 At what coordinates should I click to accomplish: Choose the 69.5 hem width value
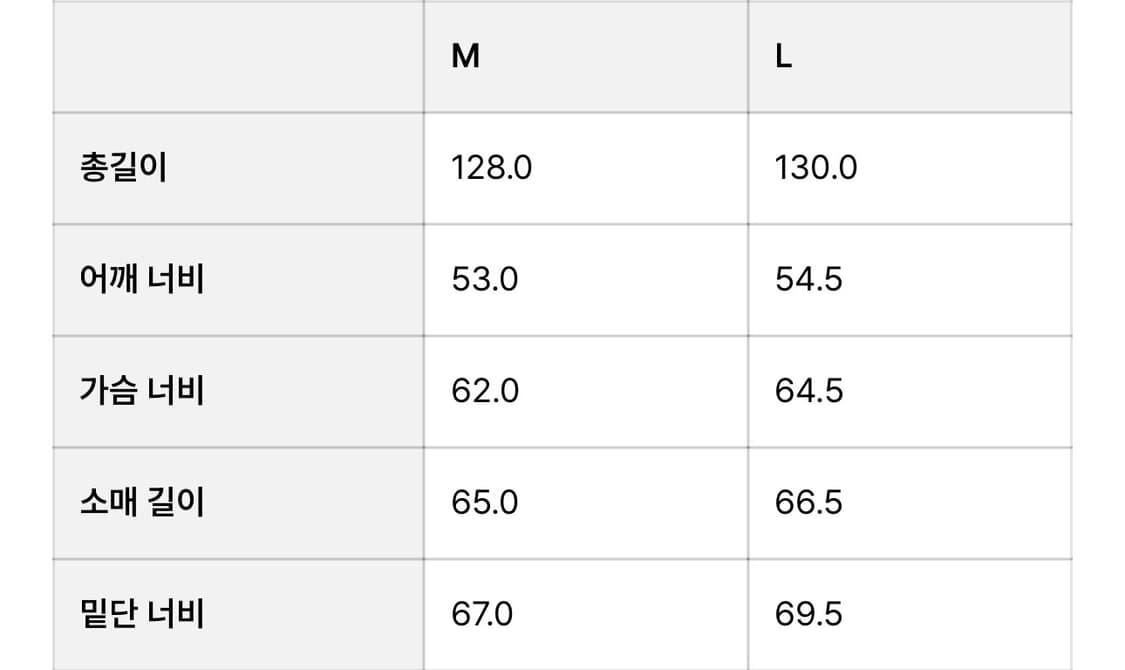click(809, 613)
